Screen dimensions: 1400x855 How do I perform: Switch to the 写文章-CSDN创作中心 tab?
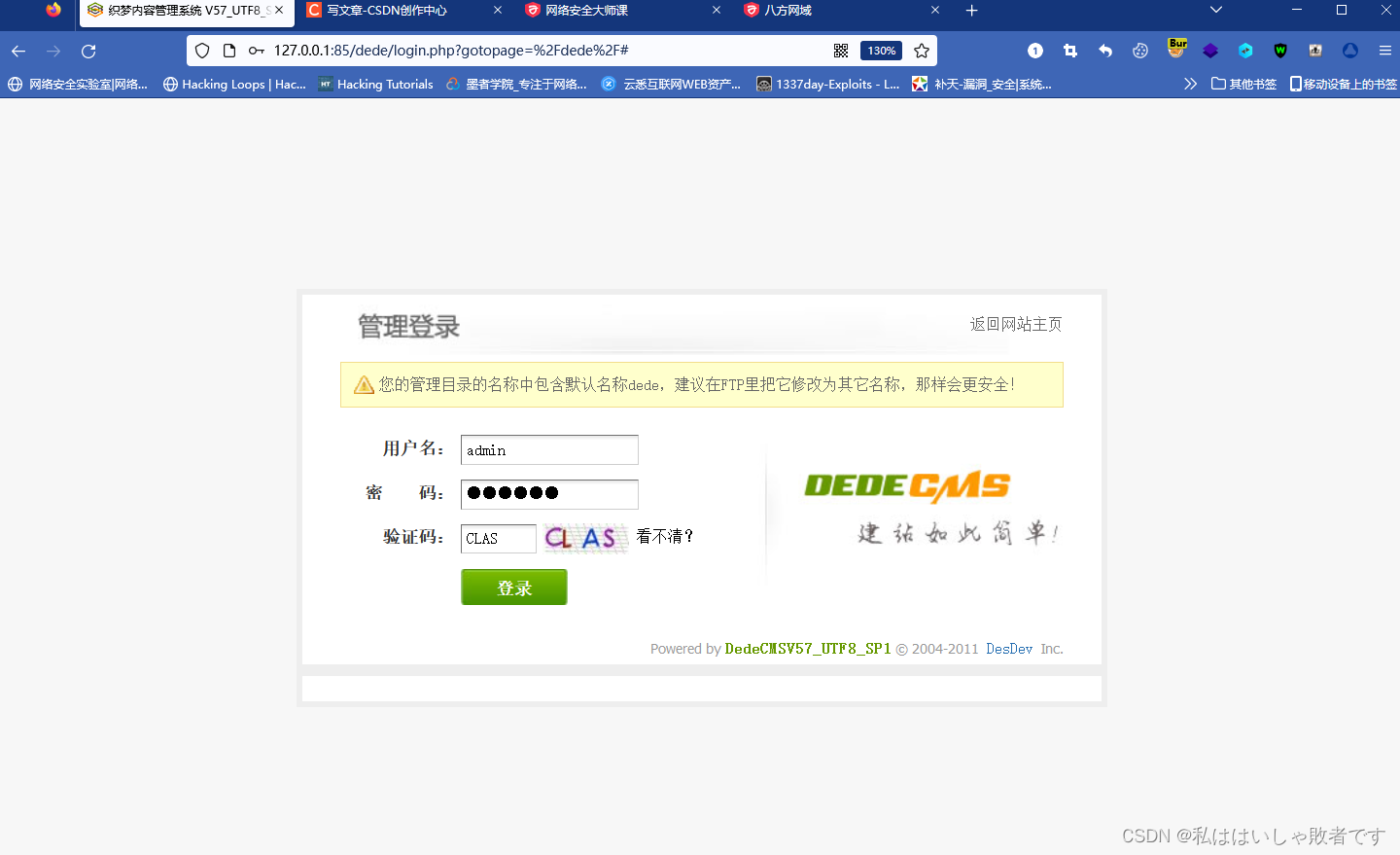pyautogui.click(x=387, y=11)
